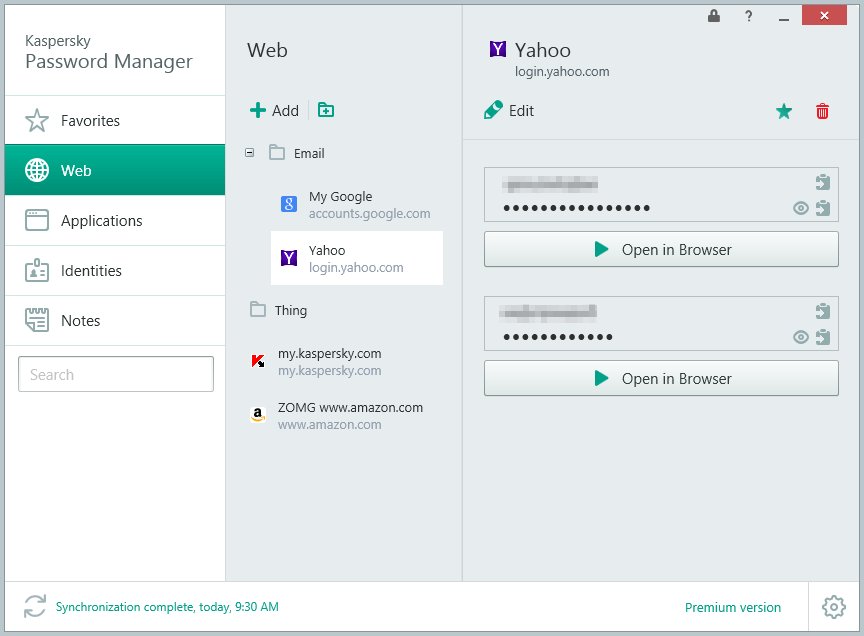Screen dimensions: 864x636
Task: Click the second account's masked password dots
Action: click(558, 337)
